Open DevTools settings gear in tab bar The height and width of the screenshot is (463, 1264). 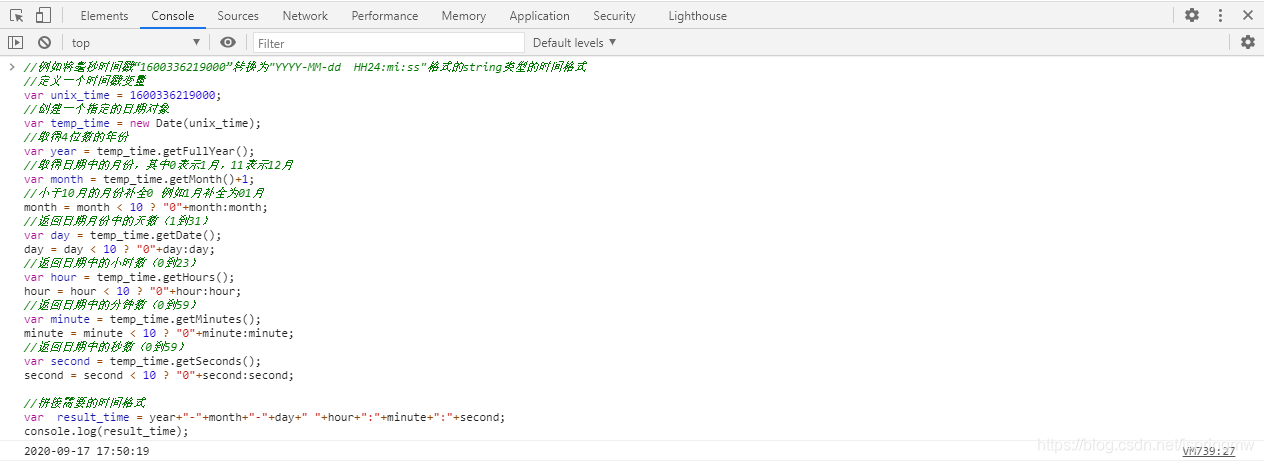coord(1192,15)
